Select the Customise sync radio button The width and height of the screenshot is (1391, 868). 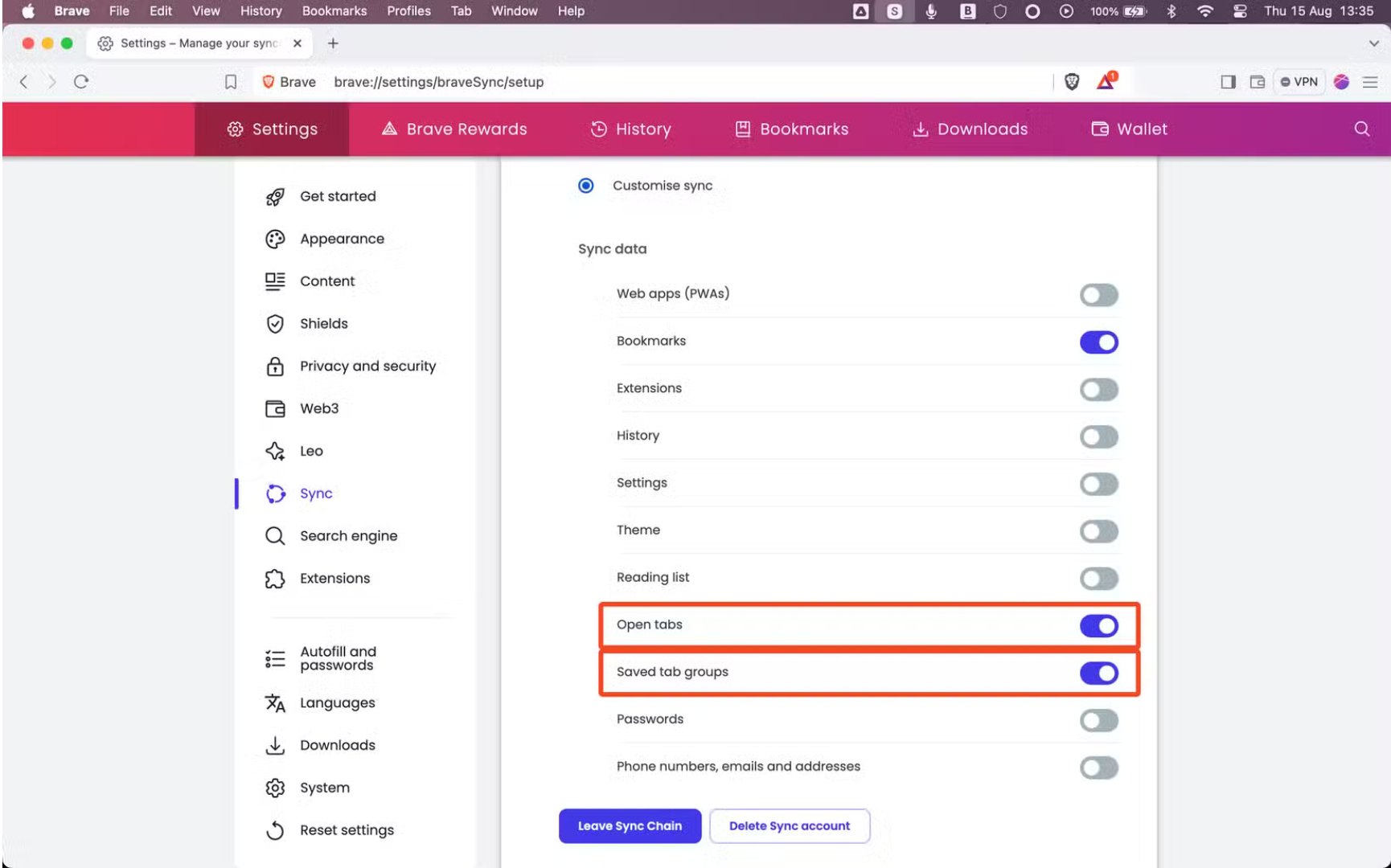click(586, 186)
